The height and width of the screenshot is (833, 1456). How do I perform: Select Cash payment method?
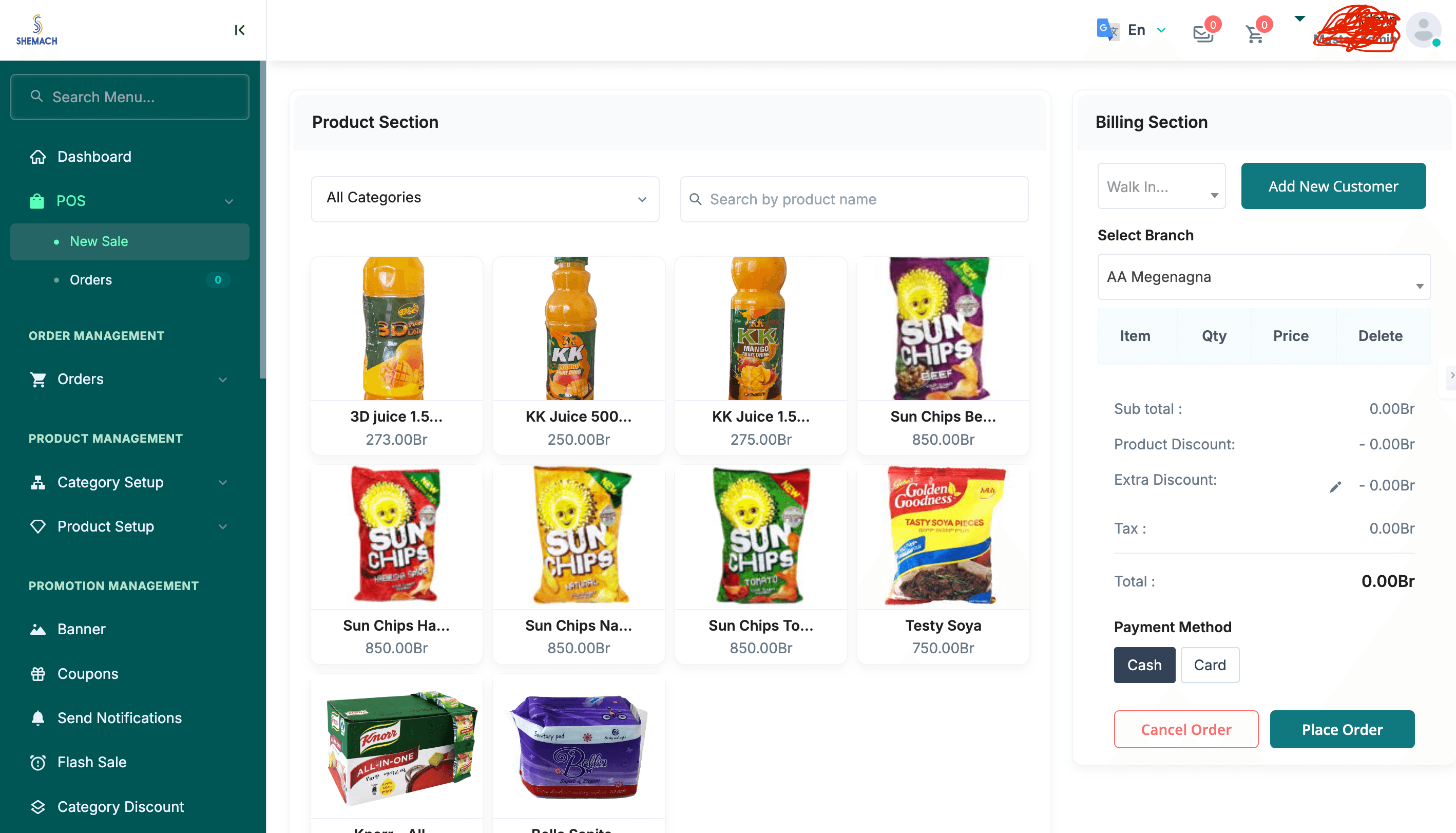1144,665
